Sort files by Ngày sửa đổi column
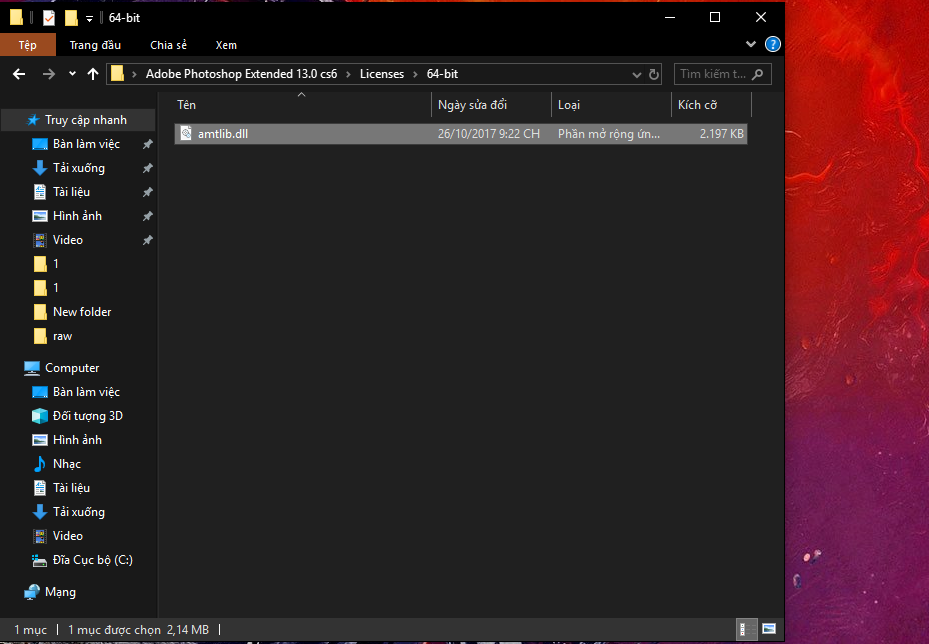The image size is (929, 644). click(x=472, y=105)
